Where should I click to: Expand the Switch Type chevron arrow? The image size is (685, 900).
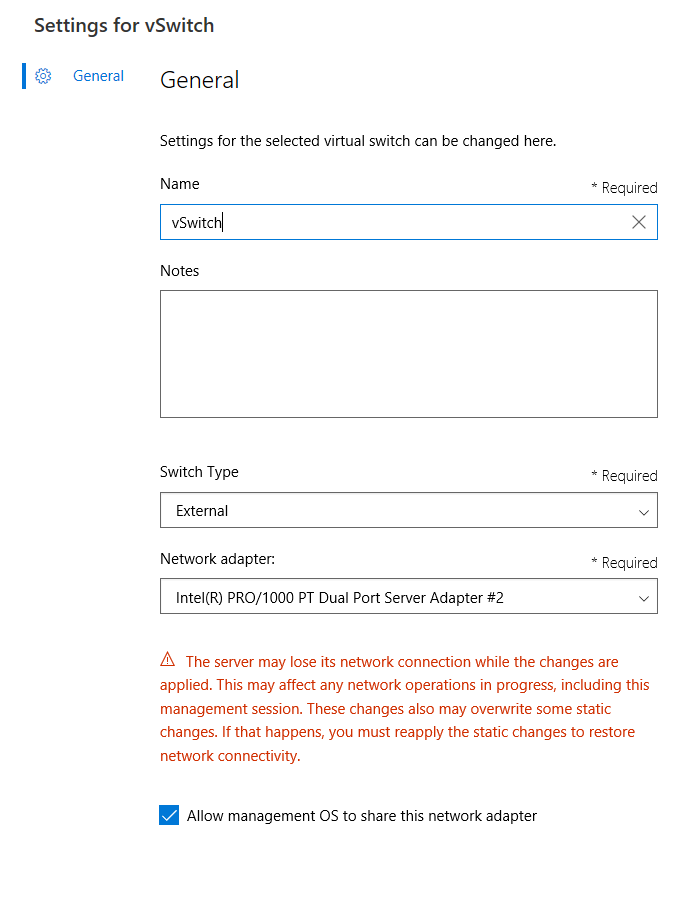point(644,512)
